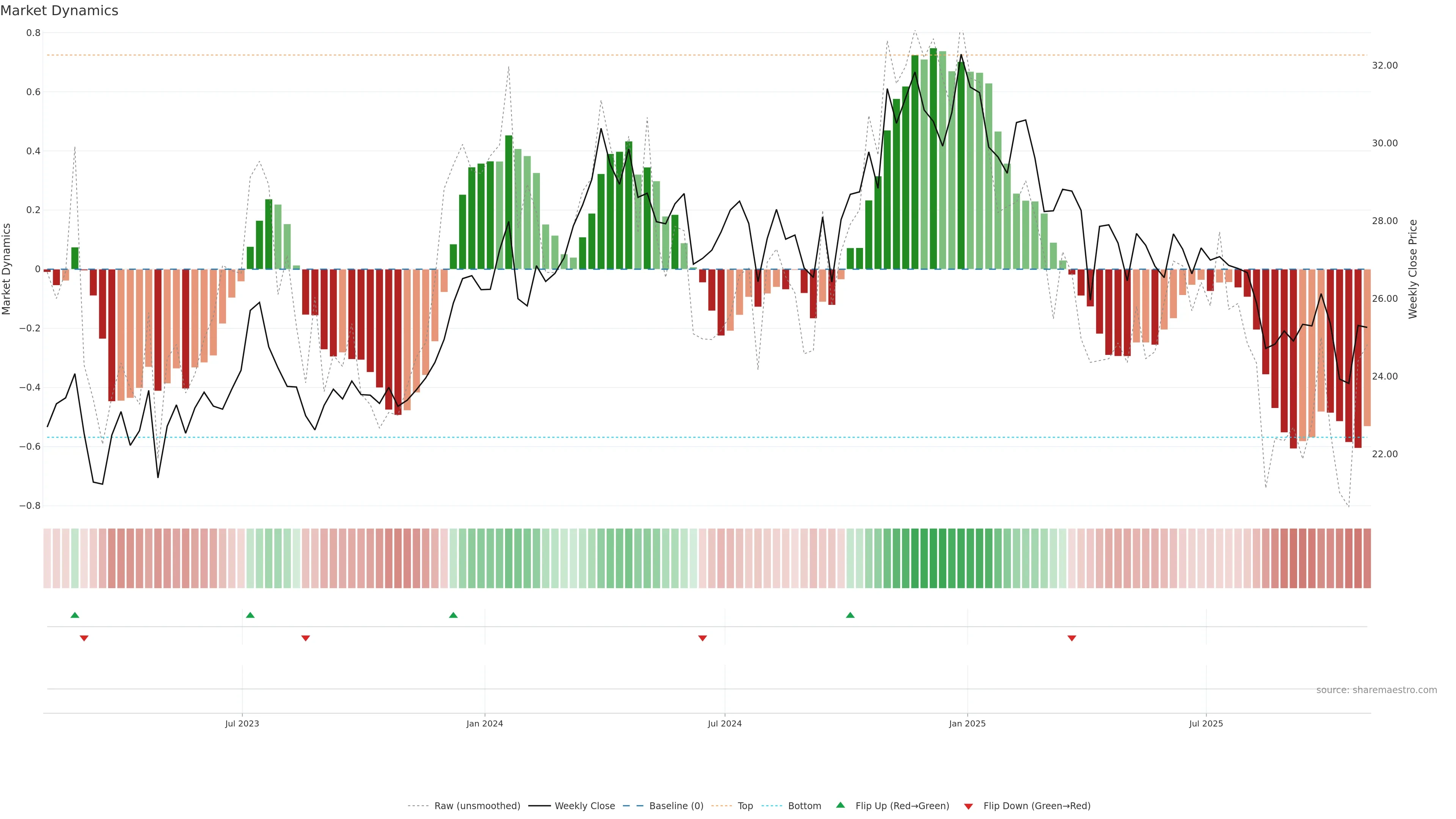Click the Jan 2025 axis label
1456x819 pixels.
tap(967, 723)
